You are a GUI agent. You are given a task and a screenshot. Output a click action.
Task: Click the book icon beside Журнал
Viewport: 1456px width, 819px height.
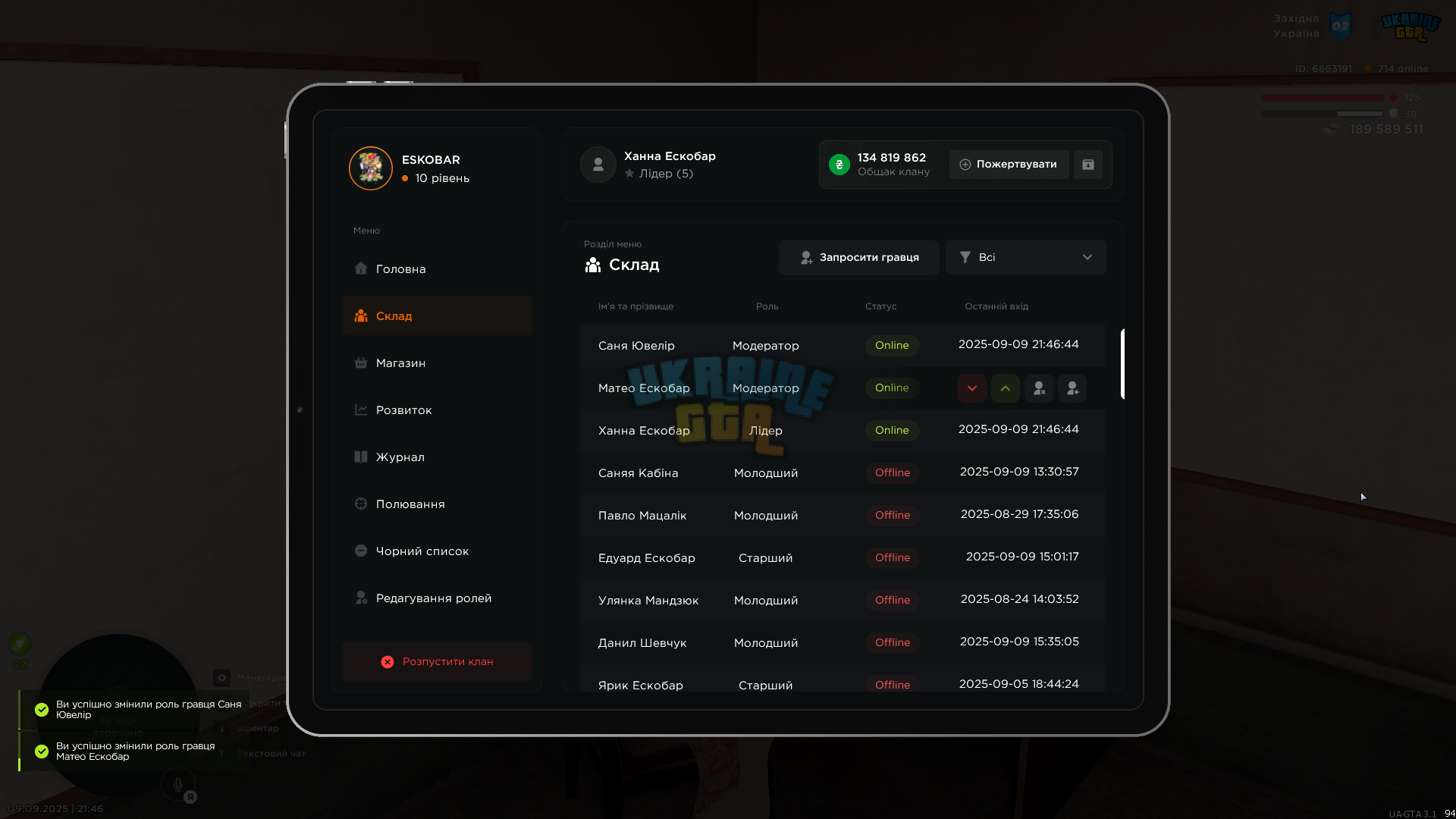point(361,457)
